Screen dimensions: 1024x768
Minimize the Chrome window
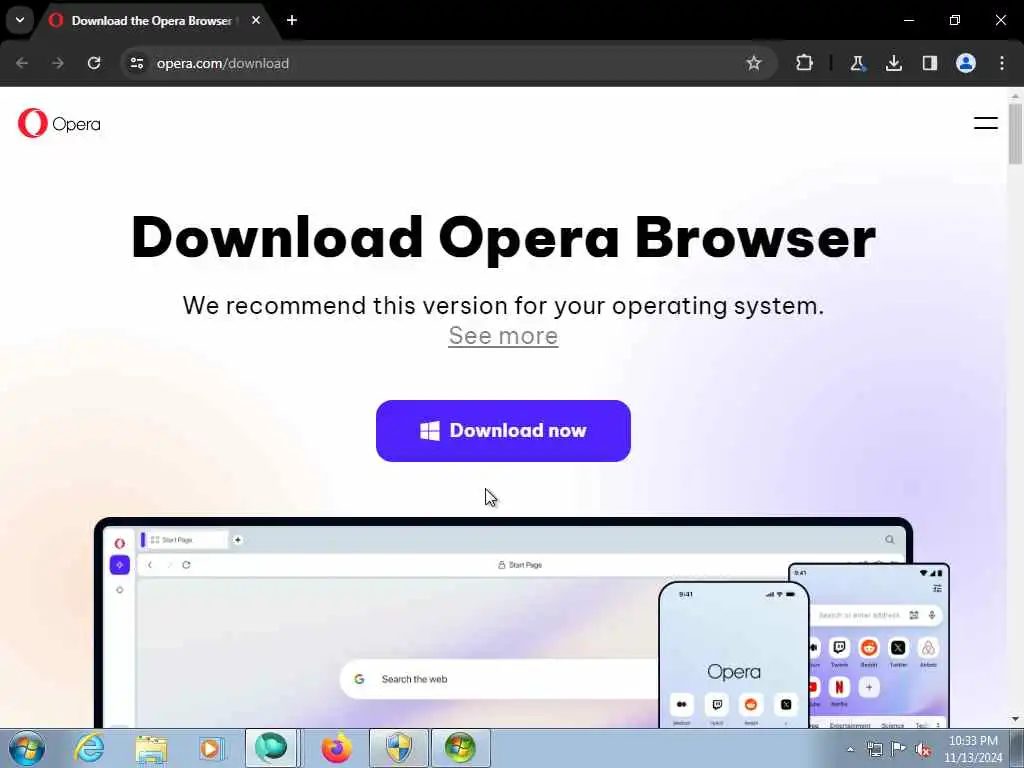coord(908,20)
